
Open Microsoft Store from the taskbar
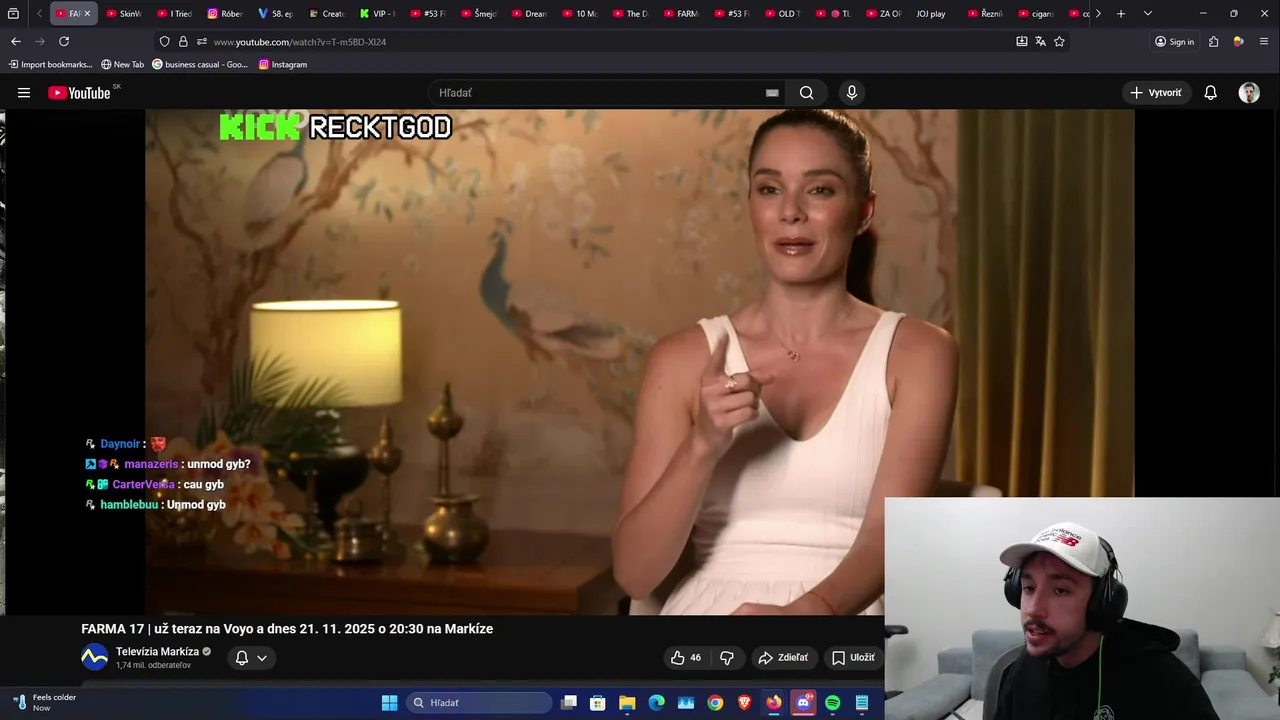598,703
